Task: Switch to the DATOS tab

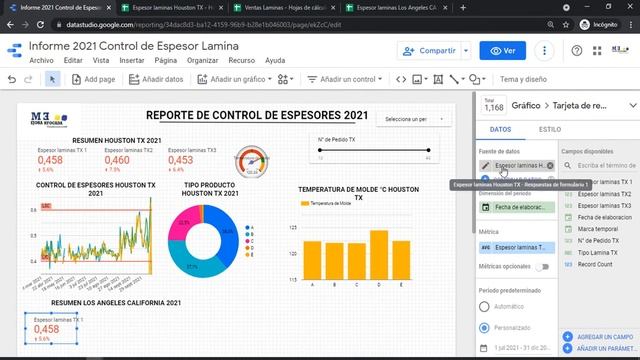Action: click(x=500, y=129)
